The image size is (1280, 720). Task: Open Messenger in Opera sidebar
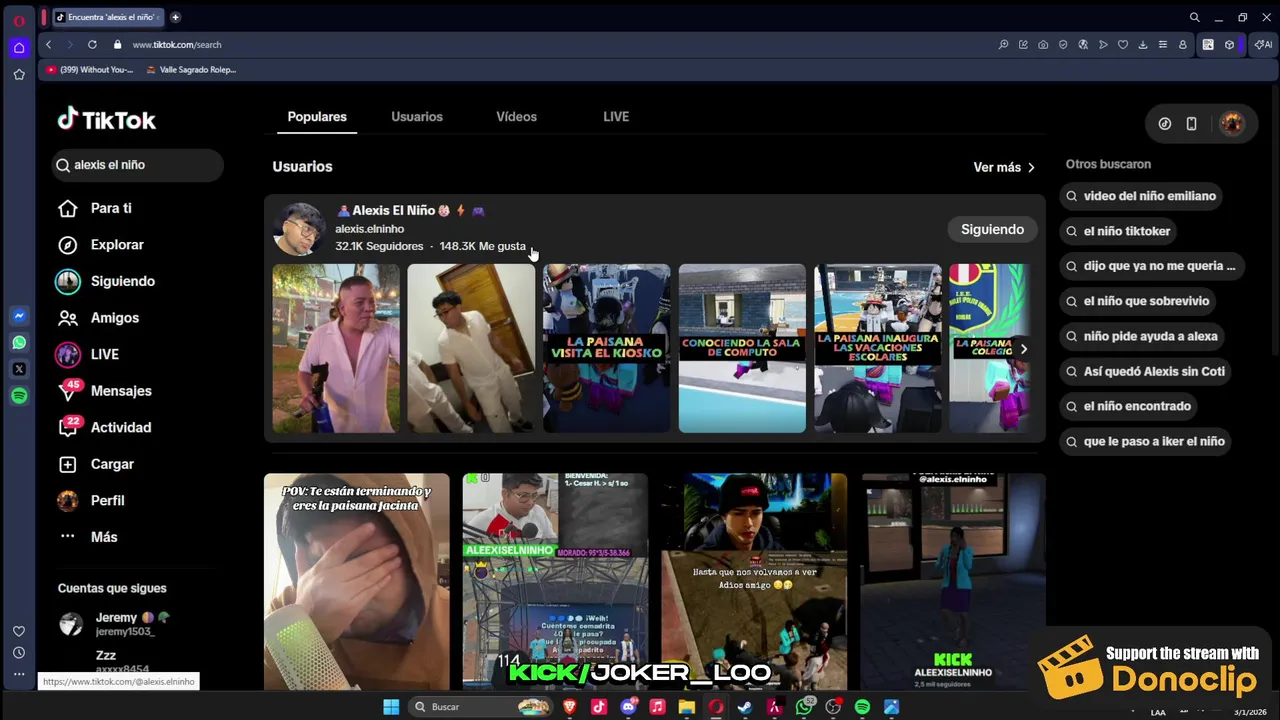(x=19, y=316)
